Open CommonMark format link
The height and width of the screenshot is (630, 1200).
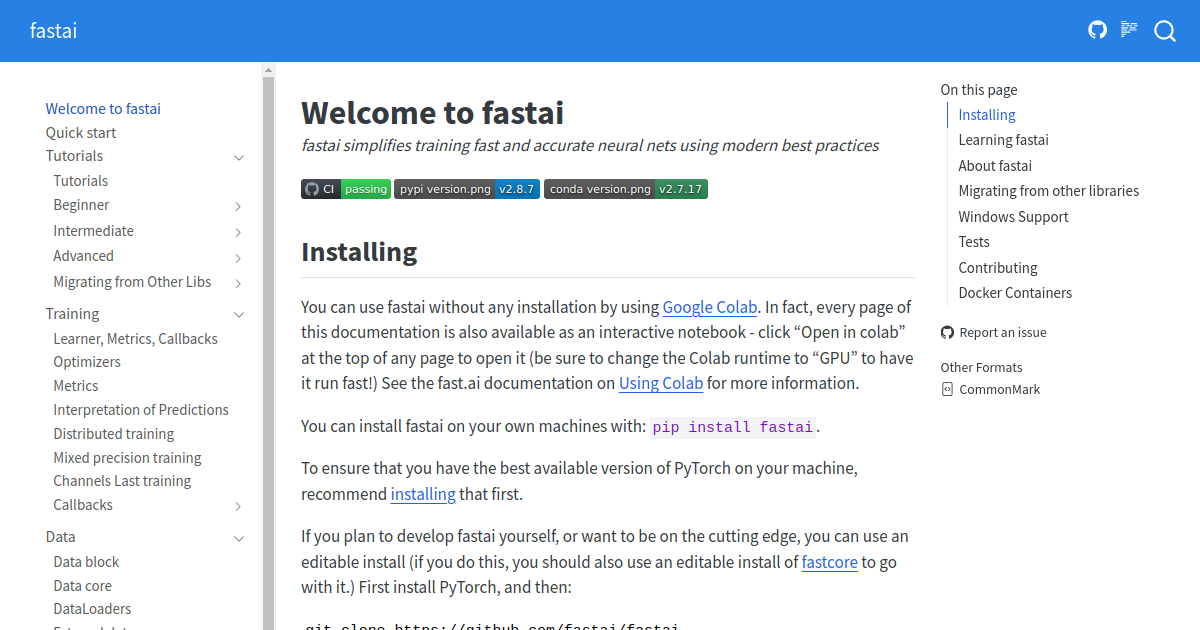(x=1000, y=389)
